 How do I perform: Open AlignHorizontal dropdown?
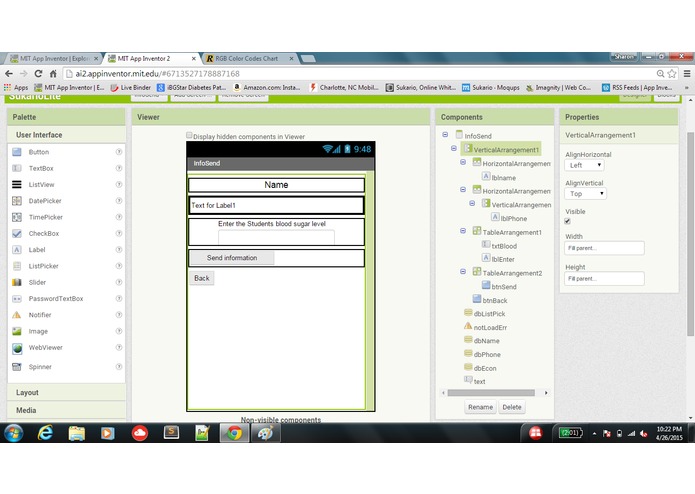(x=585, y=165)
